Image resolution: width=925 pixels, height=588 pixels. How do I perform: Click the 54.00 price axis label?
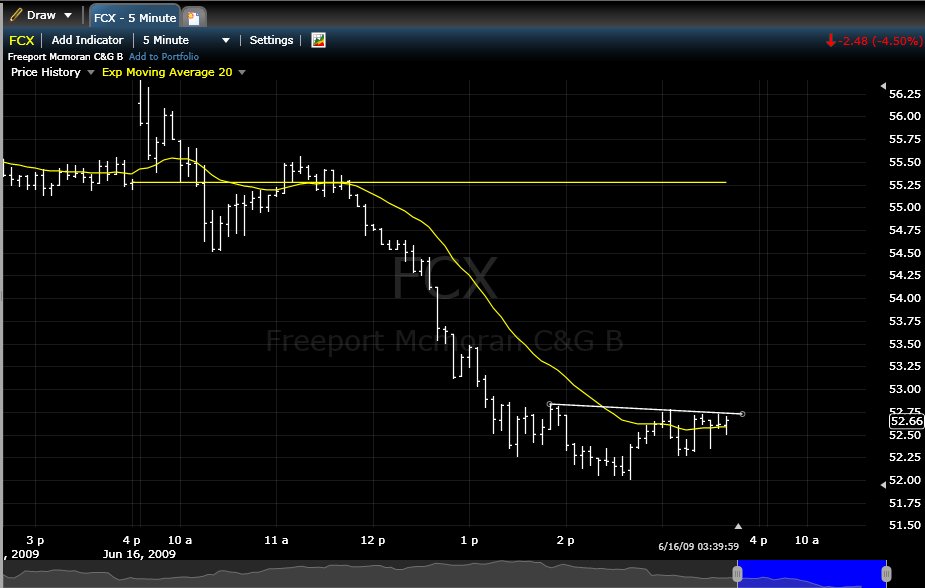pyautogui.click(x=905, y=298)
